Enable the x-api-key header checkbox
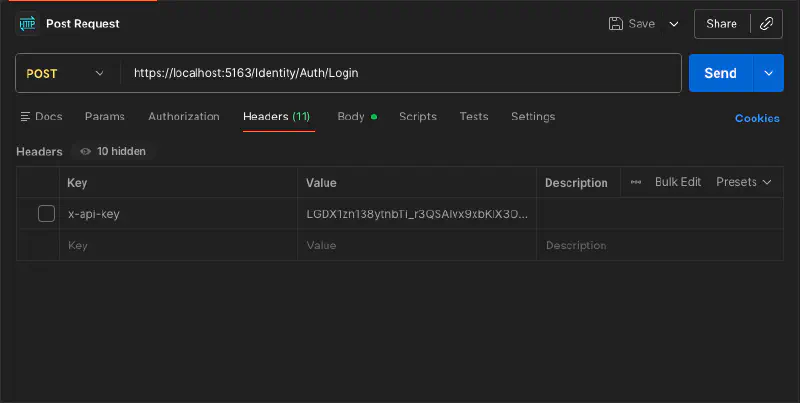The height and width of the screenshot is (403, 800). [x=46, y=214]
